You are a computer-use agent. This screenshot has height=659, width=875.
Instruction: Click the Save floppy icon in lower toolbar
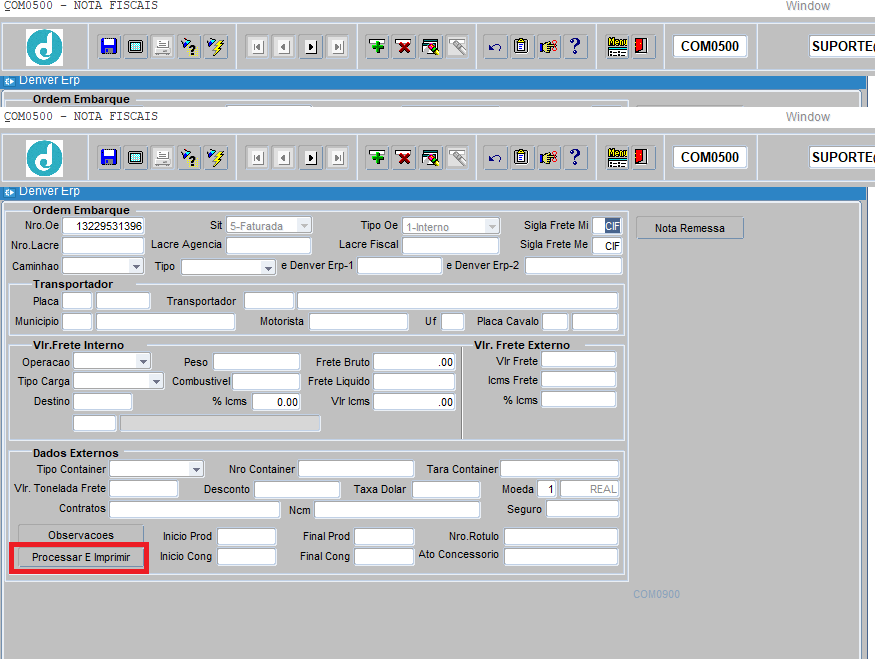109,157
